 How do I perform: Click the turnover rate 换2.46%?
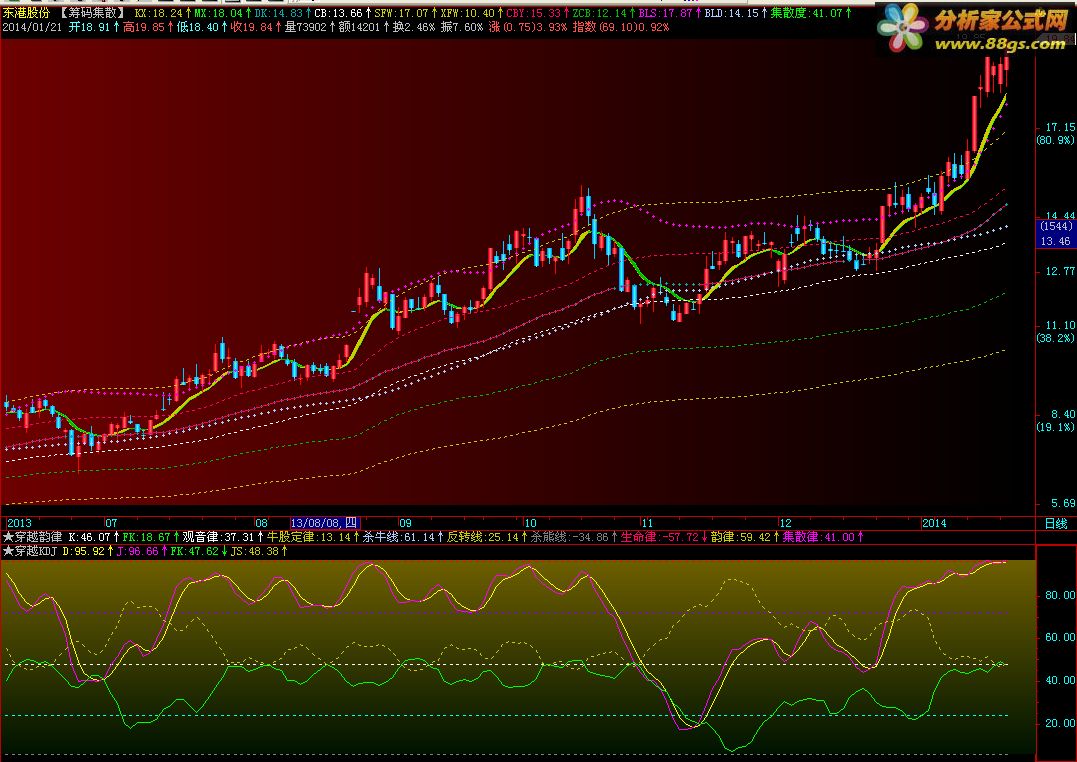413,27
